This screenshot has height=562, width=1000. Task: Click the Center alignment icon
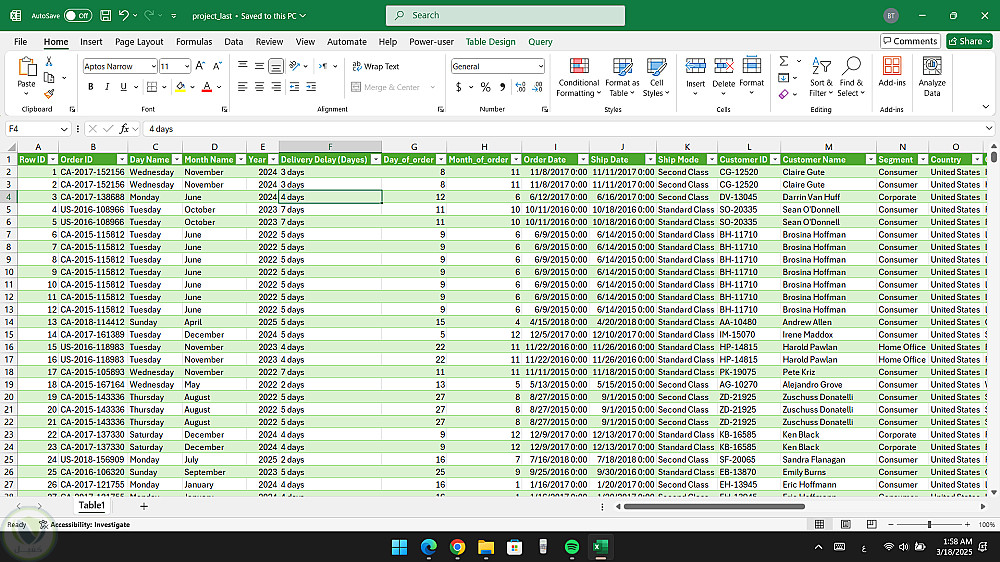[259, 87]
